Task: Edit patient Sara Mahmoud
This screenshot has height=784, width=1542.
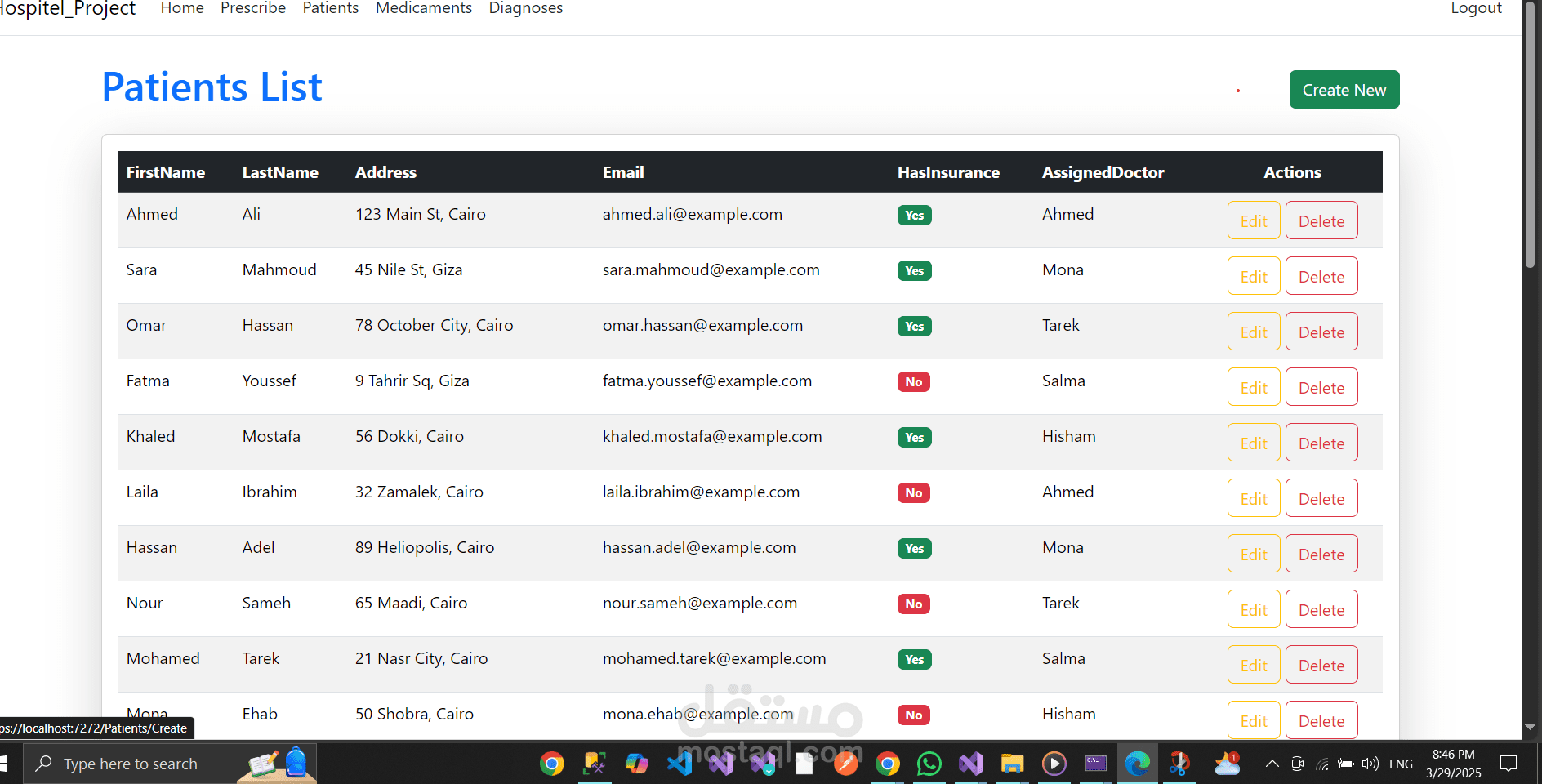Action: [x=1254, y=276]
